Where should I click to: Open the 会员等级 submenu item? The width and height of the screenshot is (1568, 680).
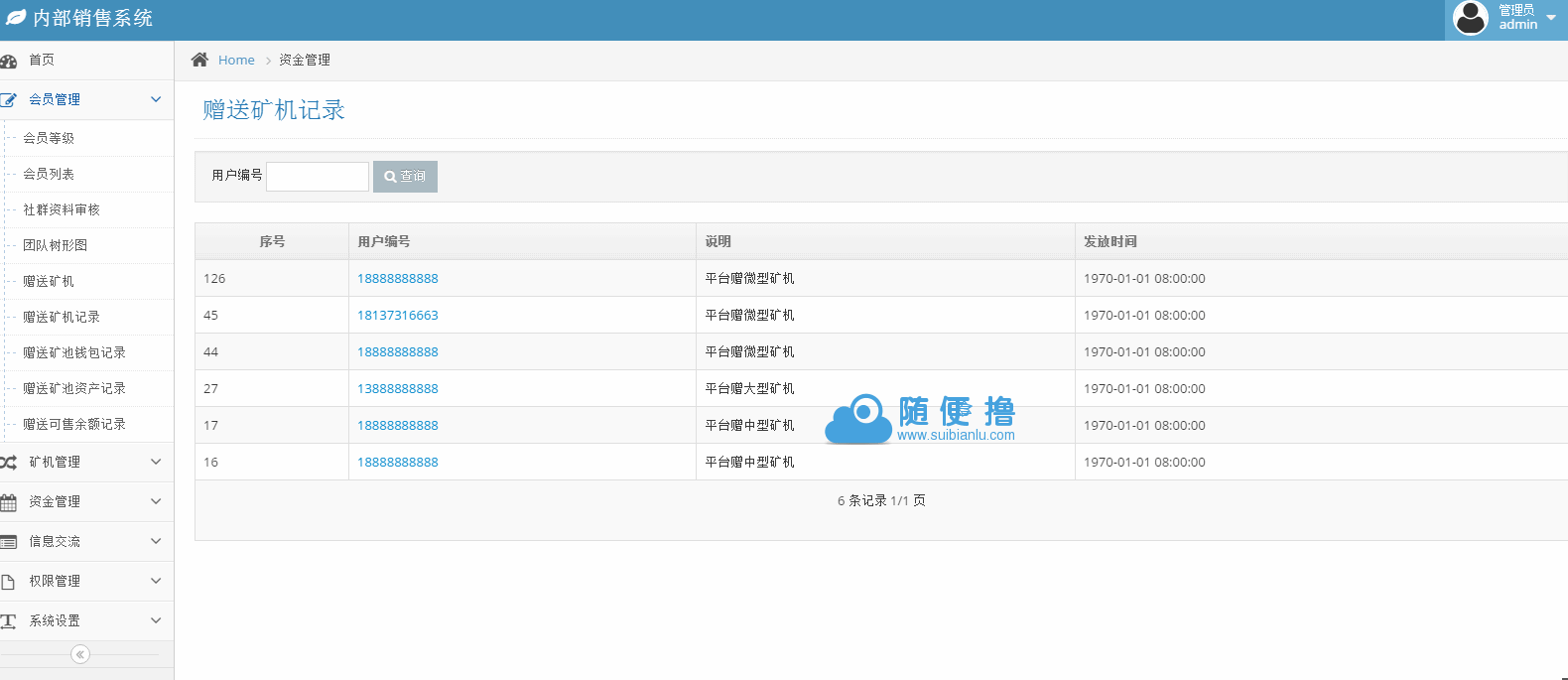[86, 138]
